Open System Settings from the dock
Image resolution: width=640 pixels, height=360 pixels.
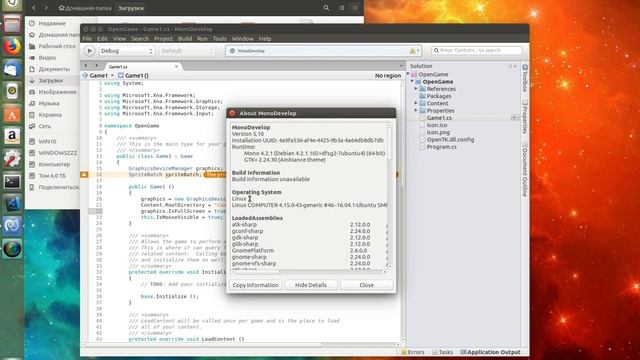(12, 158)
